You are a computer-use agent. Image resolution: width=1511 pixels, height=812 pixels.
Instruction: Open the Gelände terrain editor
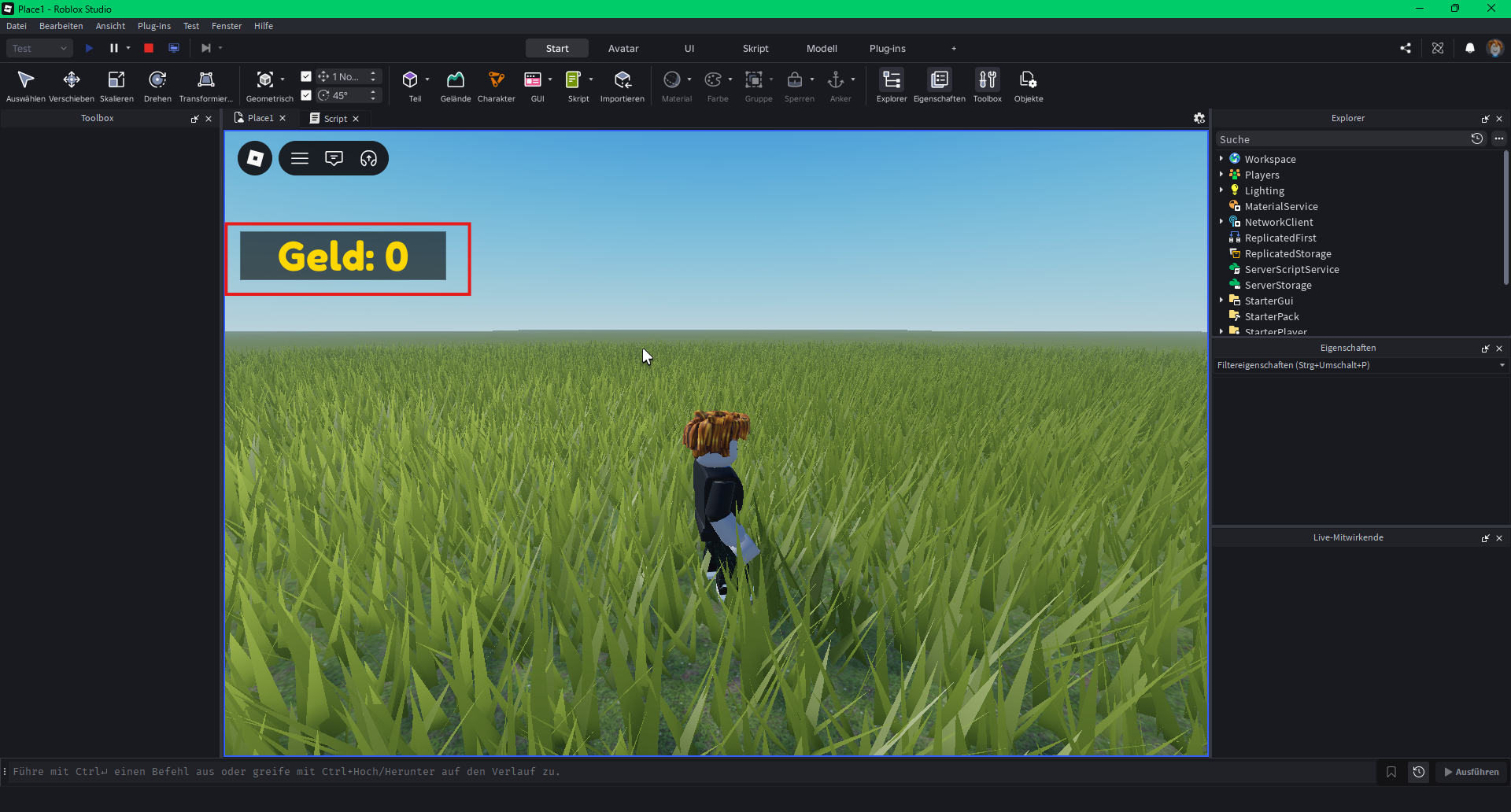point(456,86)
